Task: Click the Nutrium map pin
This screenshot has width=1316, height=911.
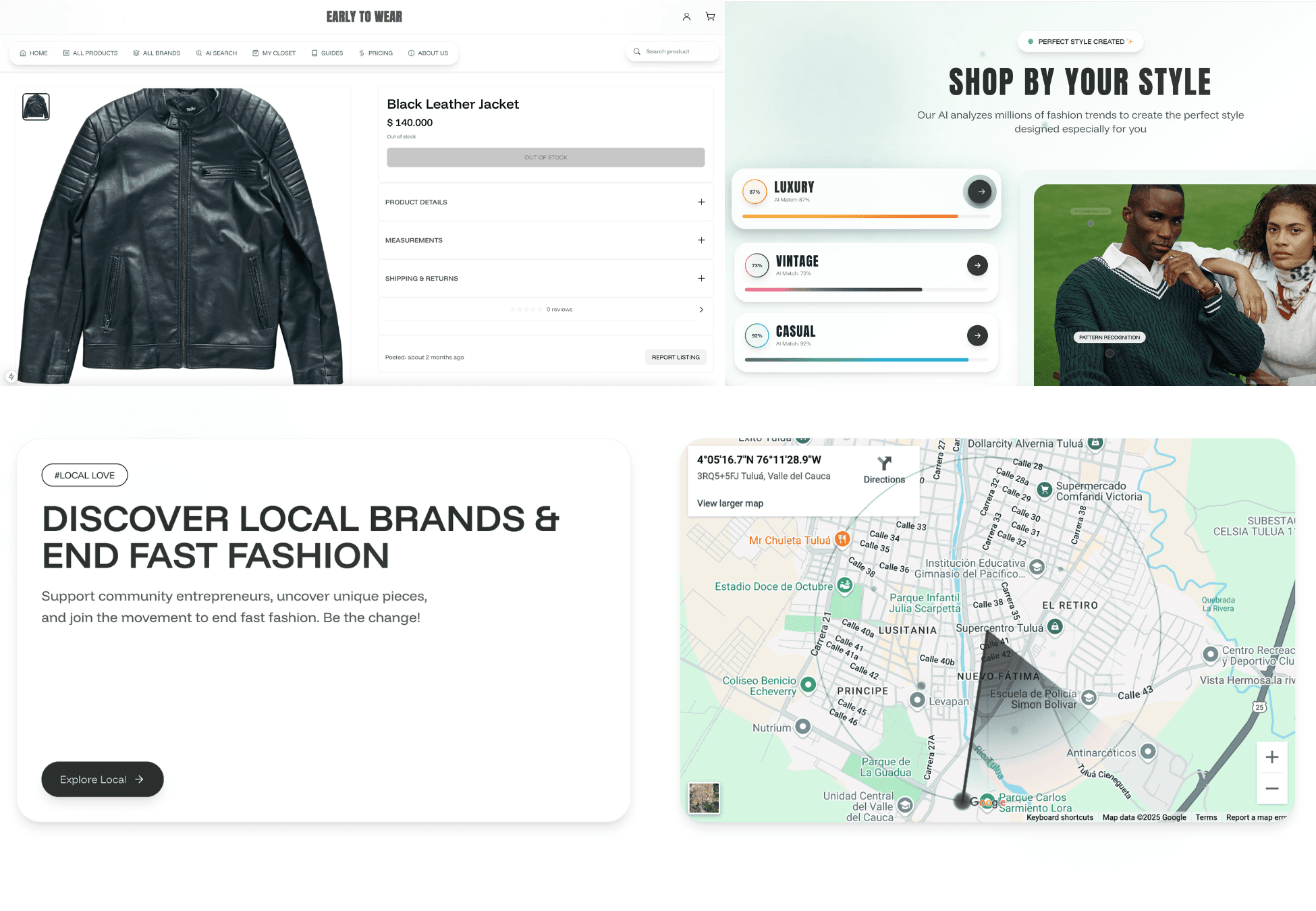Action: (x=802, y=727)
